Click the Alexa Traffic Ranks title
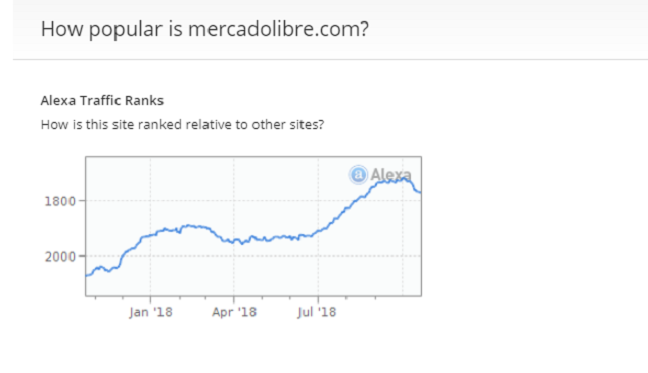 102,100
